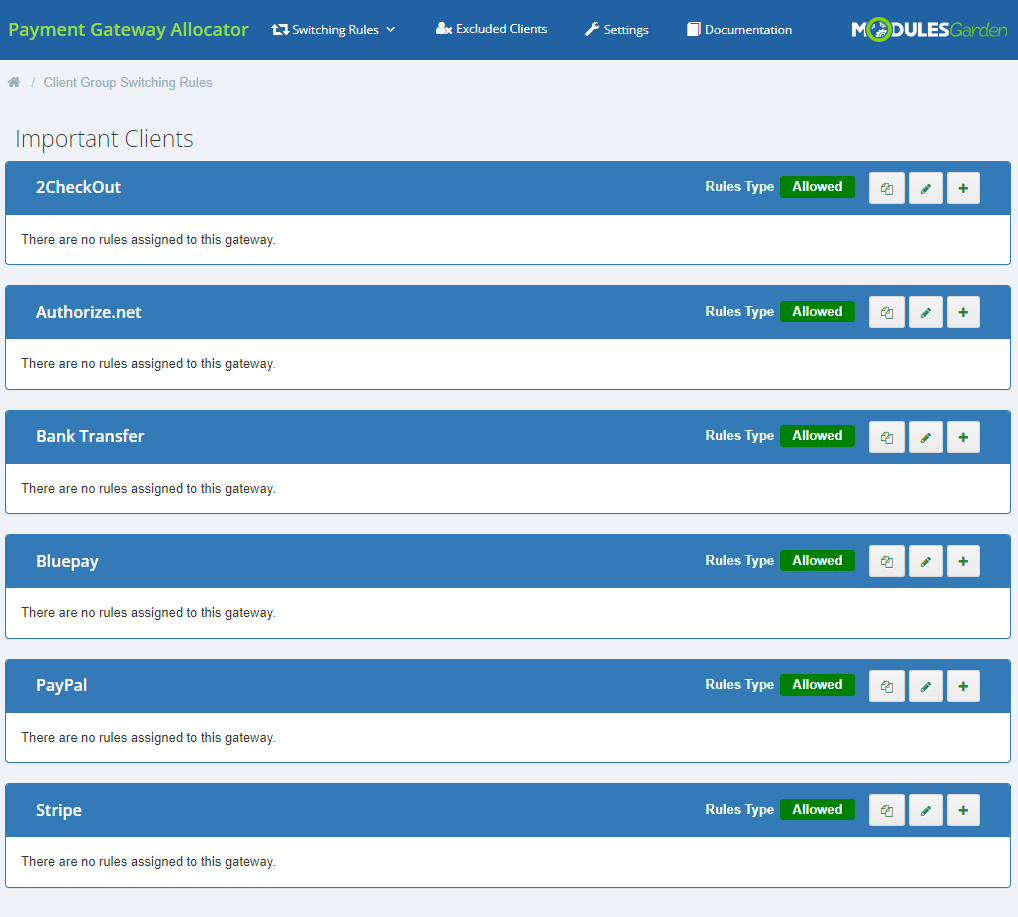The height and width of the screenshot is (917, 1018).
Task: Edit the Bluepay gateway rules type
Action: [x=925, y=561]
